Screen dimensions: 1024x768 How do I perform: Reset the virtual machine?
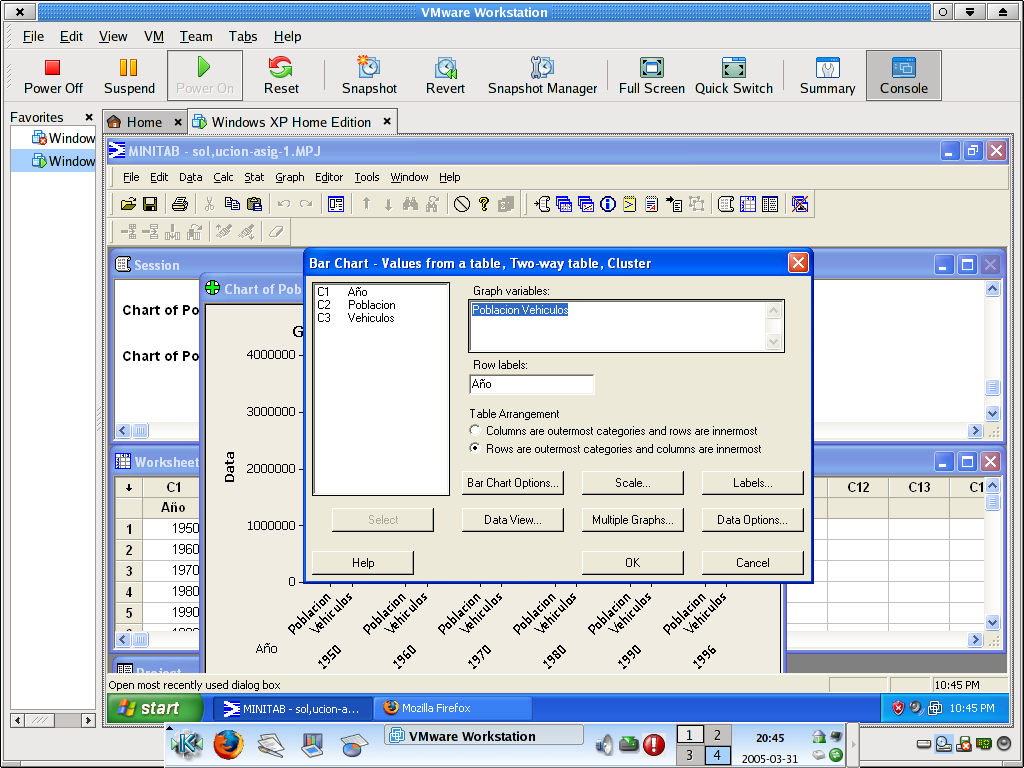[x=281, y=76]
